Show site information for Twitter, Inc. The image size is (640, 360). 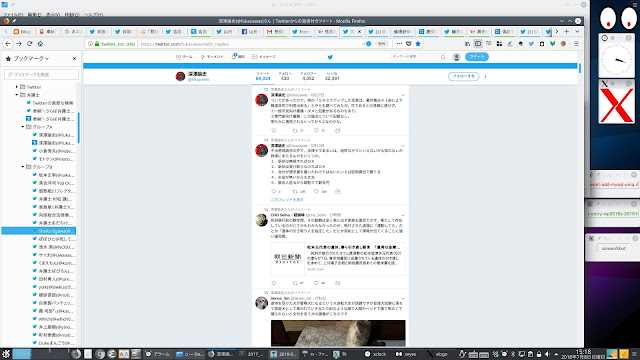pos(90,44)
